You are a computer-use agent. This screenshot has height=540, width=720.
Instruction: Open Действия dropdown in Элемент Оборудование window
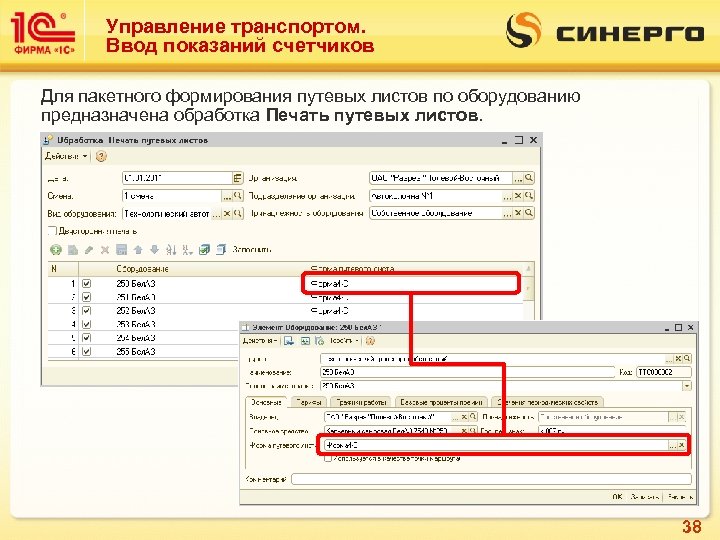[x=260, y=341]
